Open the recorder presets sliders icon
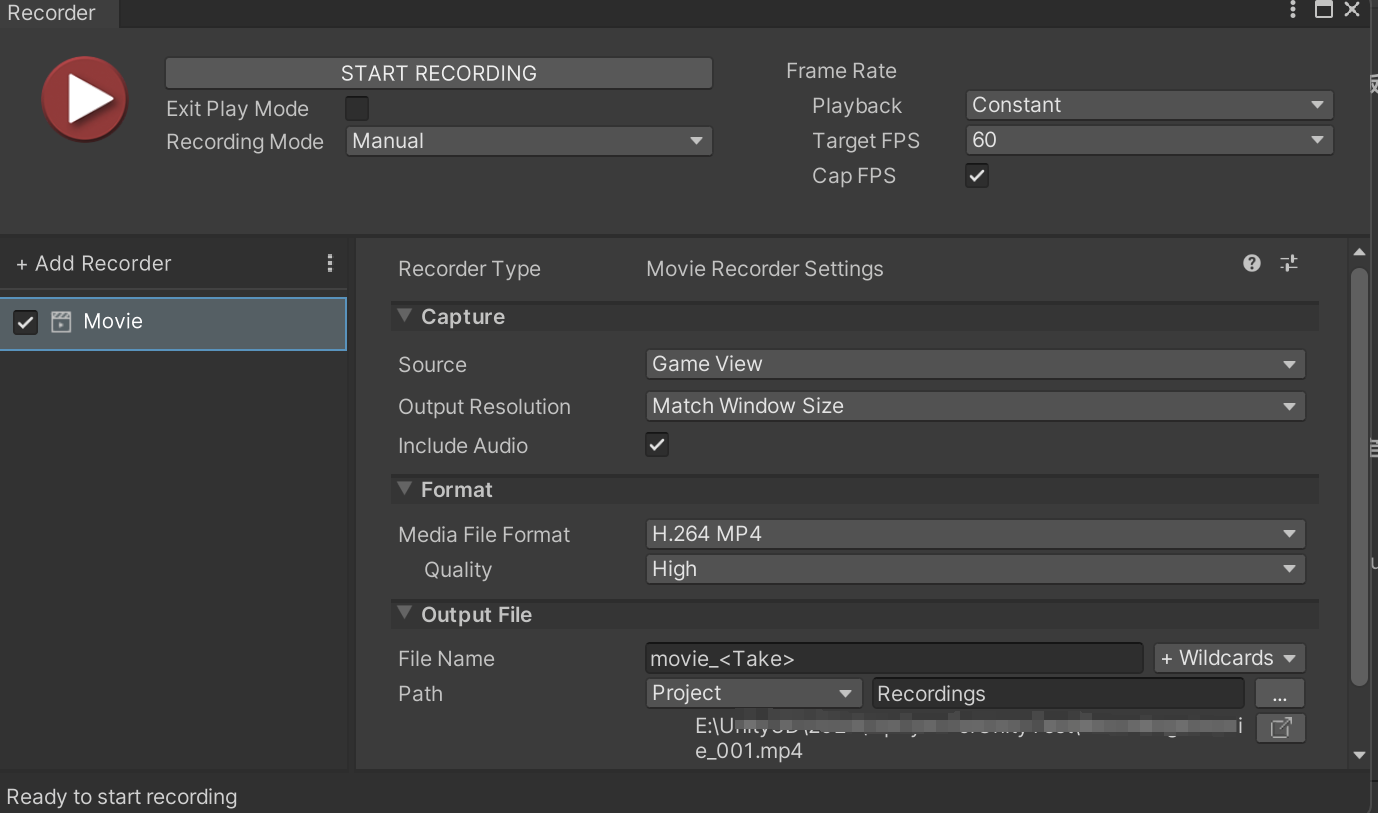Viewport: 1378px width, 813px height. pos(1289,263)
